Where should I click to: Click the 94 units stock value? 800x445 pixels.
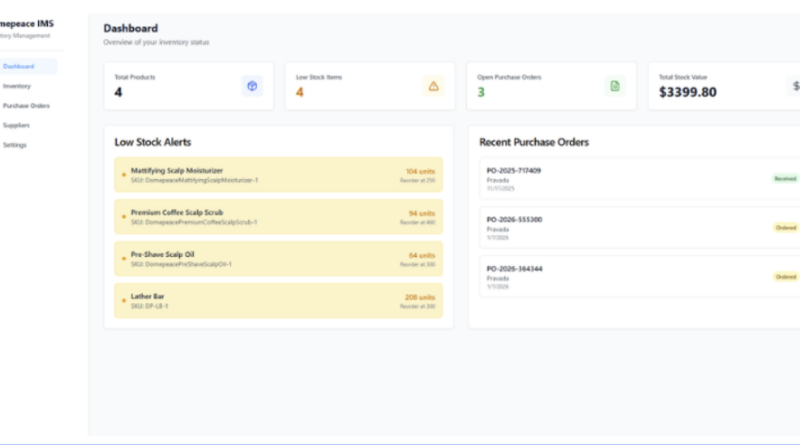click(422, 213)
